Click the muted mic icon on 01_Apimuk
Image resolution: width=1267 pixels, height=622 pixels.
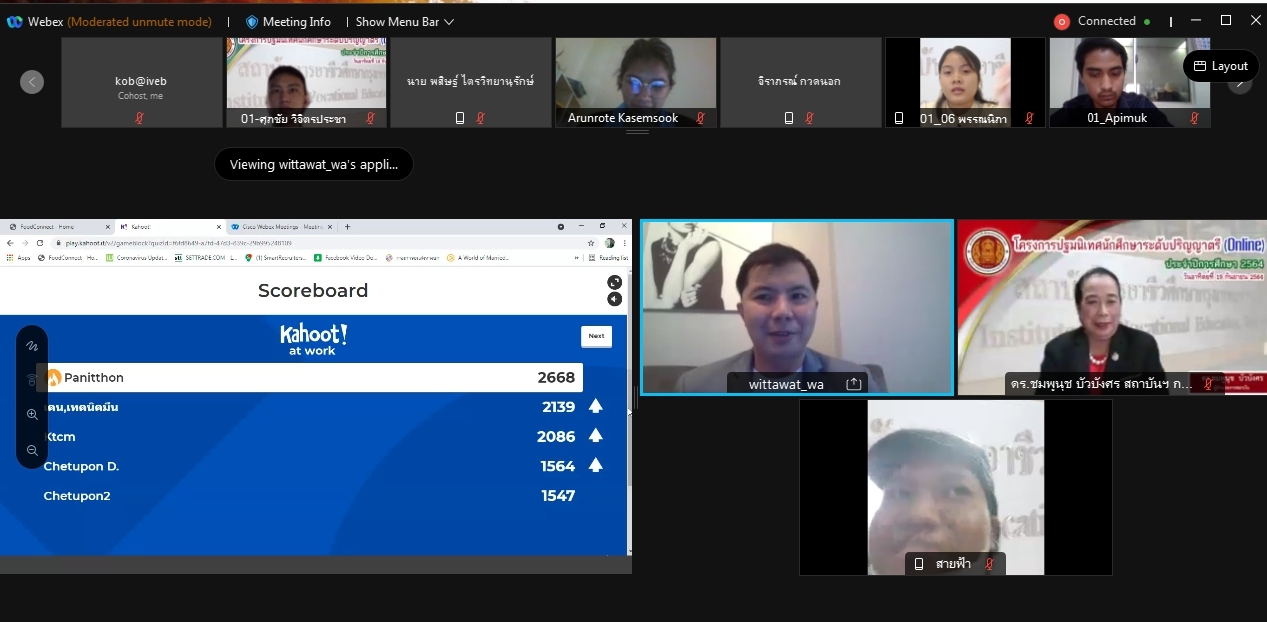(1194, 118)
